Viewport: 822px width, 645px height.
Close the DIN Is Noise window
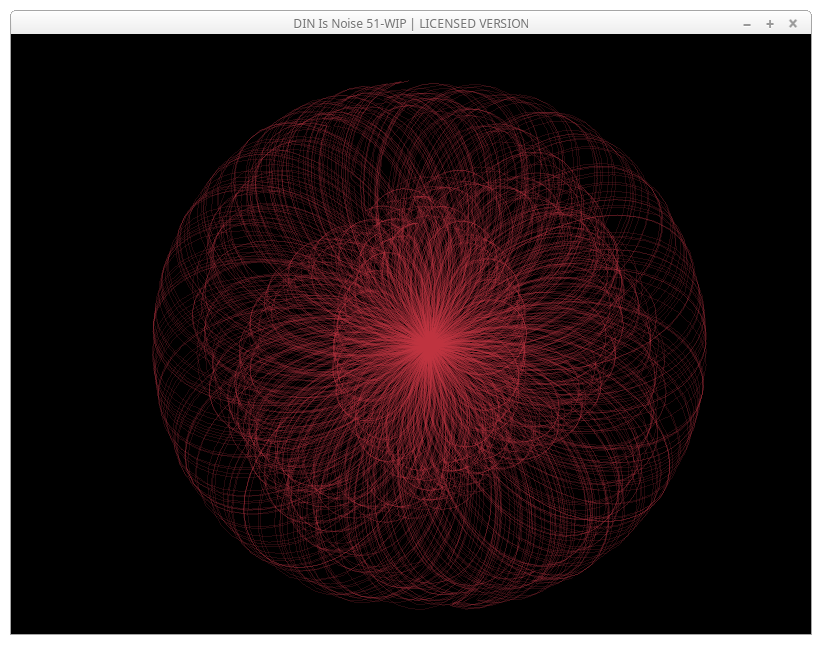[x=793, y=24]
